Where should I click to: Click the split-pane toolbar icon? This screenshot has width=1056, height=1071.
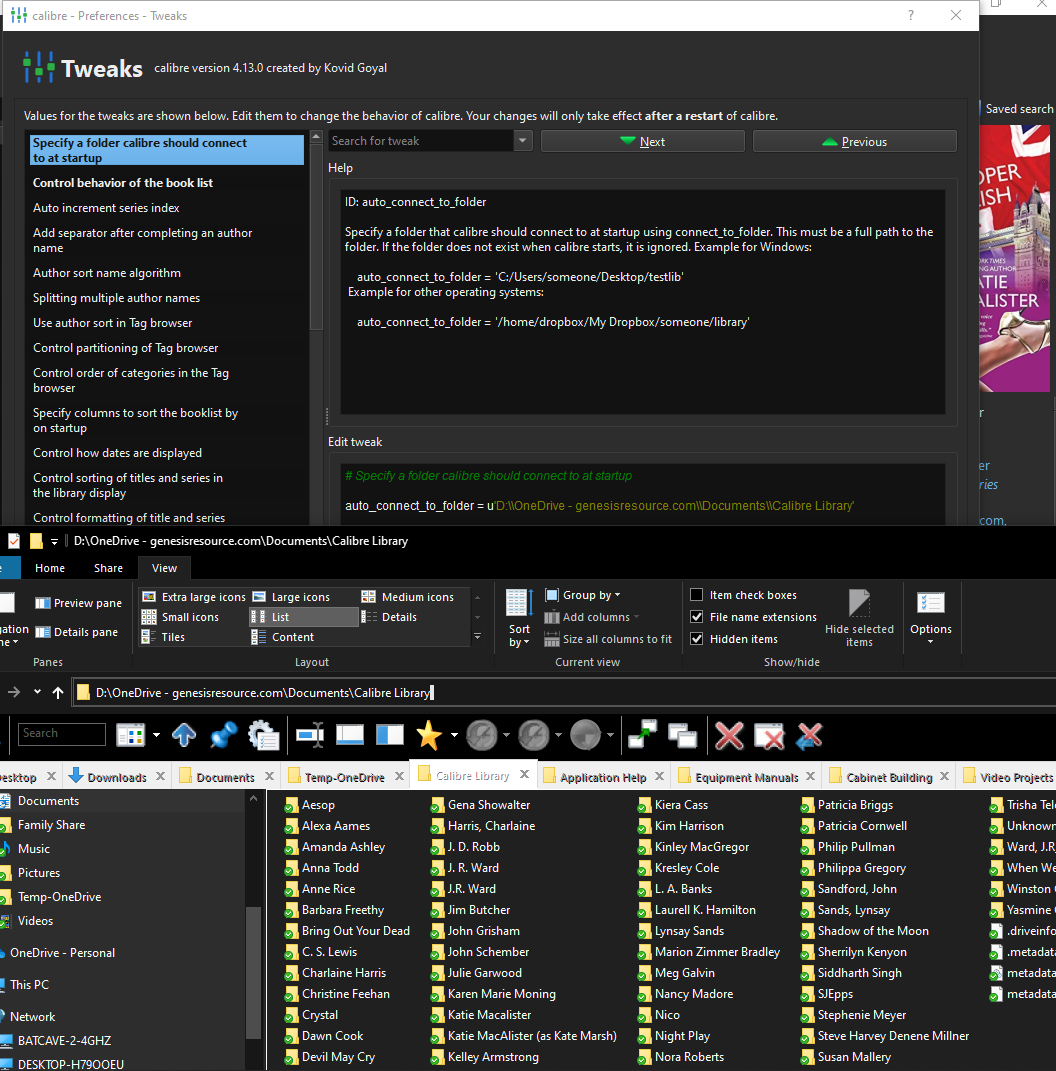point(390,735)
